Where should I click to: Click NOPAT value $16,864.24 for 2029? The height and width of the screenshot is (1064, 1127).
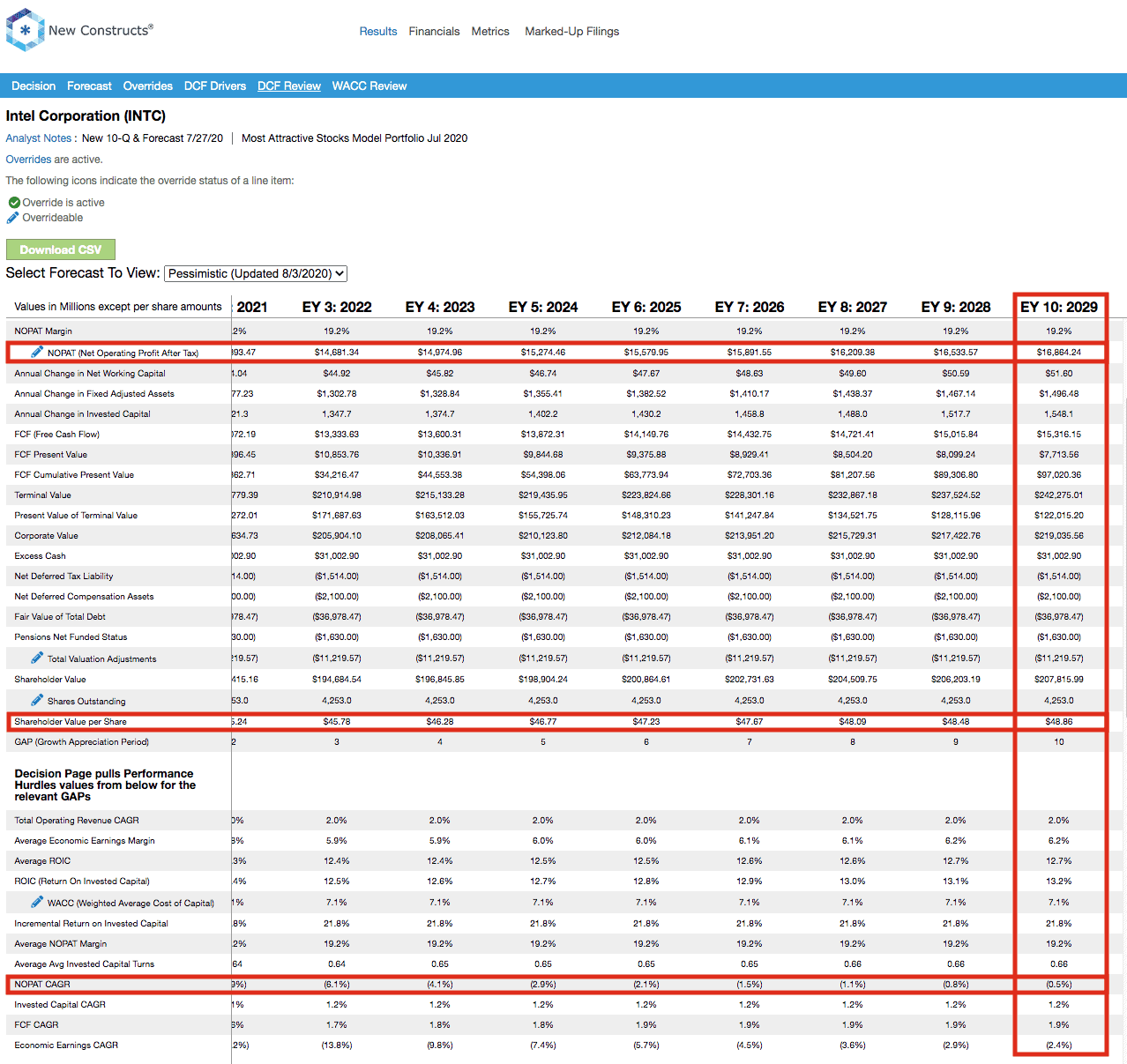(x=1059, y=353)
